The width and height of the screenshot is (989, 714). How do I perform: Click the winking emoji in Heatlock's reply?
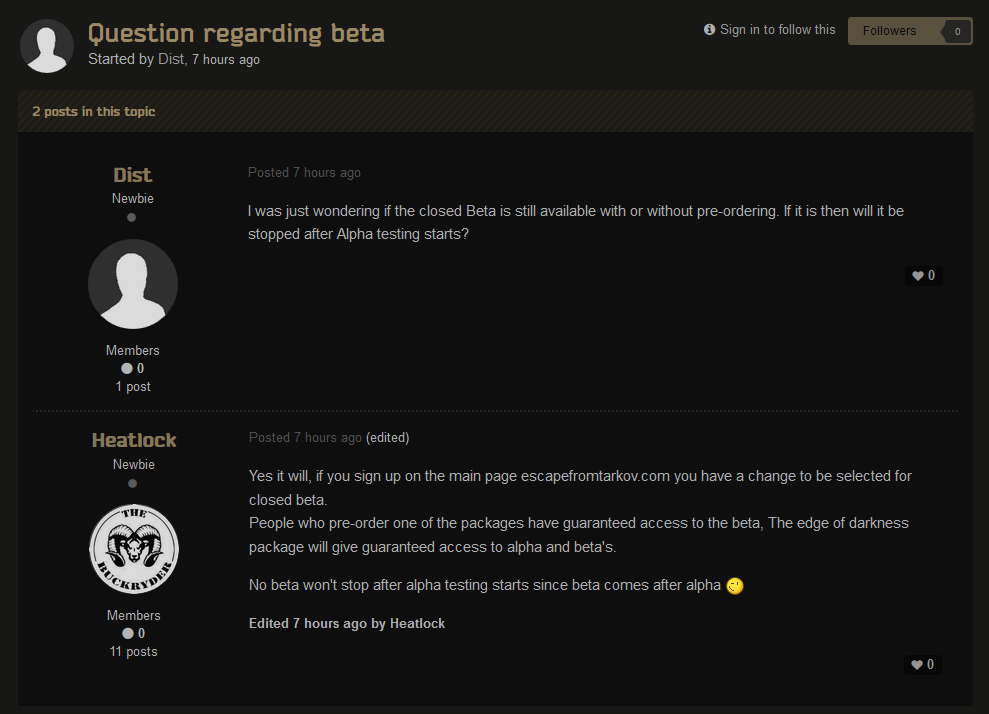(x=735, y=586)
